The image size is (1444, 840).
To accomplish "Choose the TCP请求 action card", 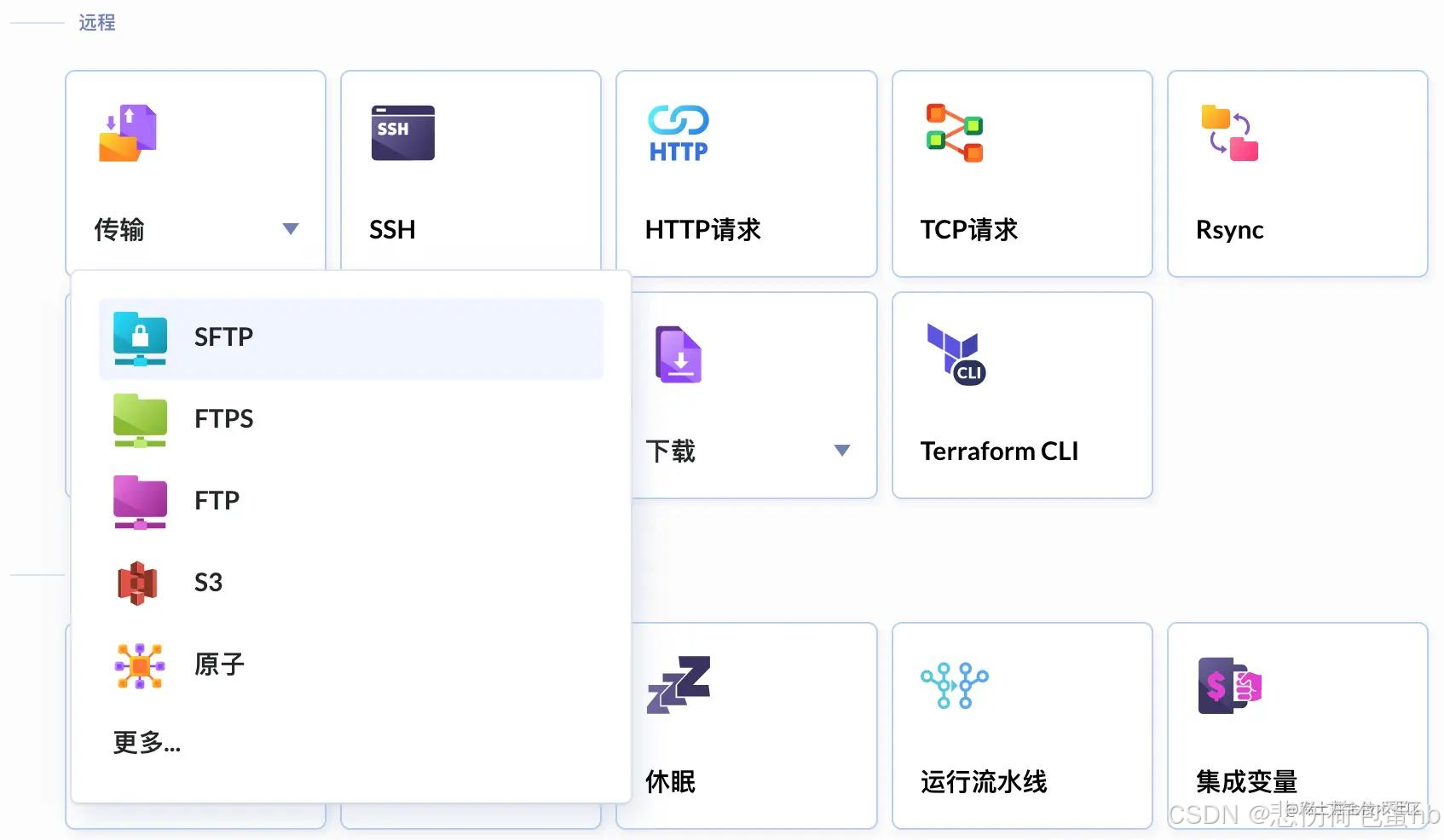I will point(1022,174).
